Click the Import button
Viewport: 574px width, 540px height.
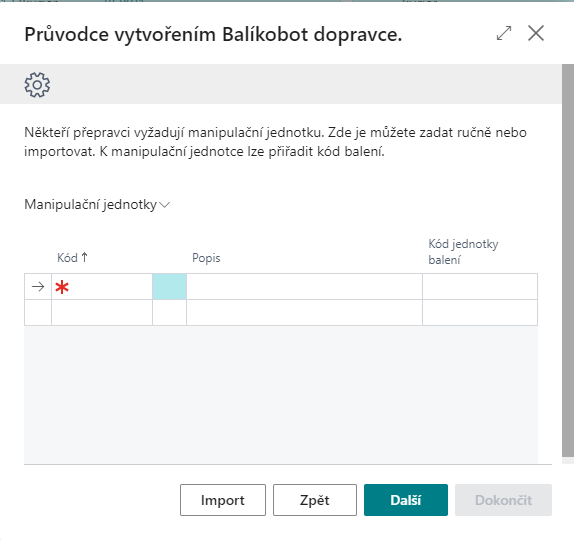tap(223, 500)
